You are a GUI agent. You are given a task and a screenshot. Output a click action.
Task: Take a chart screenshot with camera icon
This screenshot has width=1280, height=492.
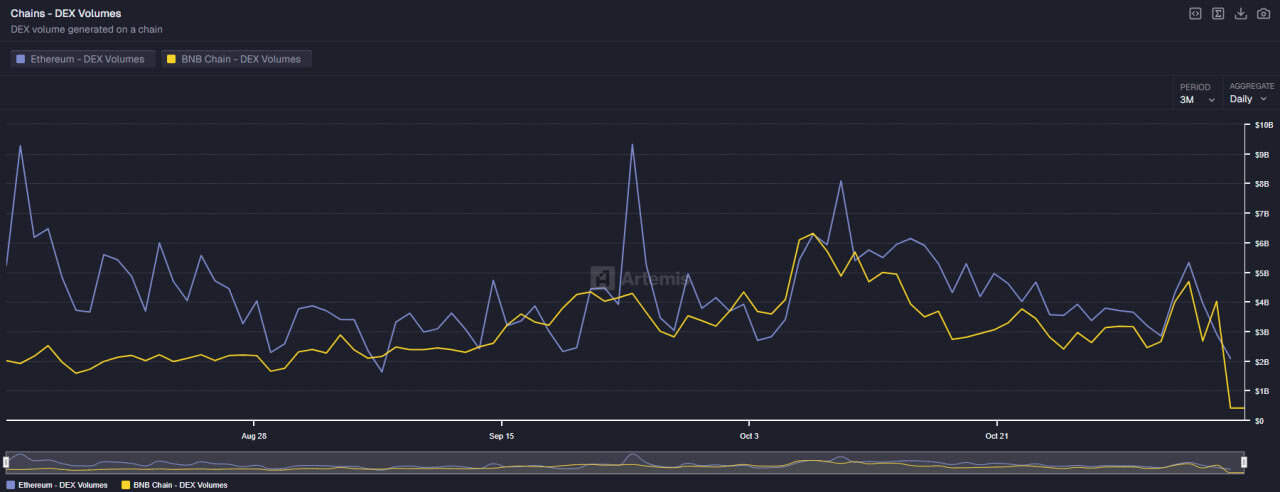pos(1263,13)
